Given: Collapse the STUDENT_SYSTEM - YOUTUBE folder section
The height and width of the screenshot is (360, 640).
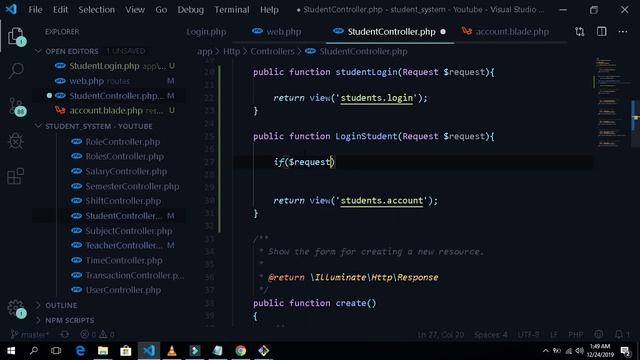Looking at the screenshot, I should [x=99, y=127].
